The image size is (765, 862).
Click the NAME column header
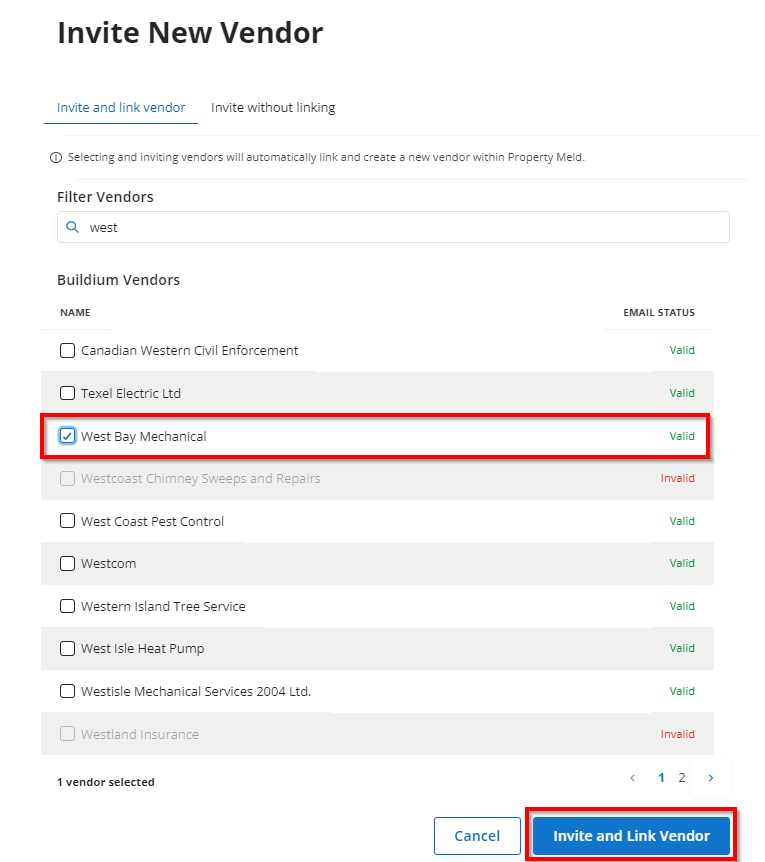click(x=75, y=312)
